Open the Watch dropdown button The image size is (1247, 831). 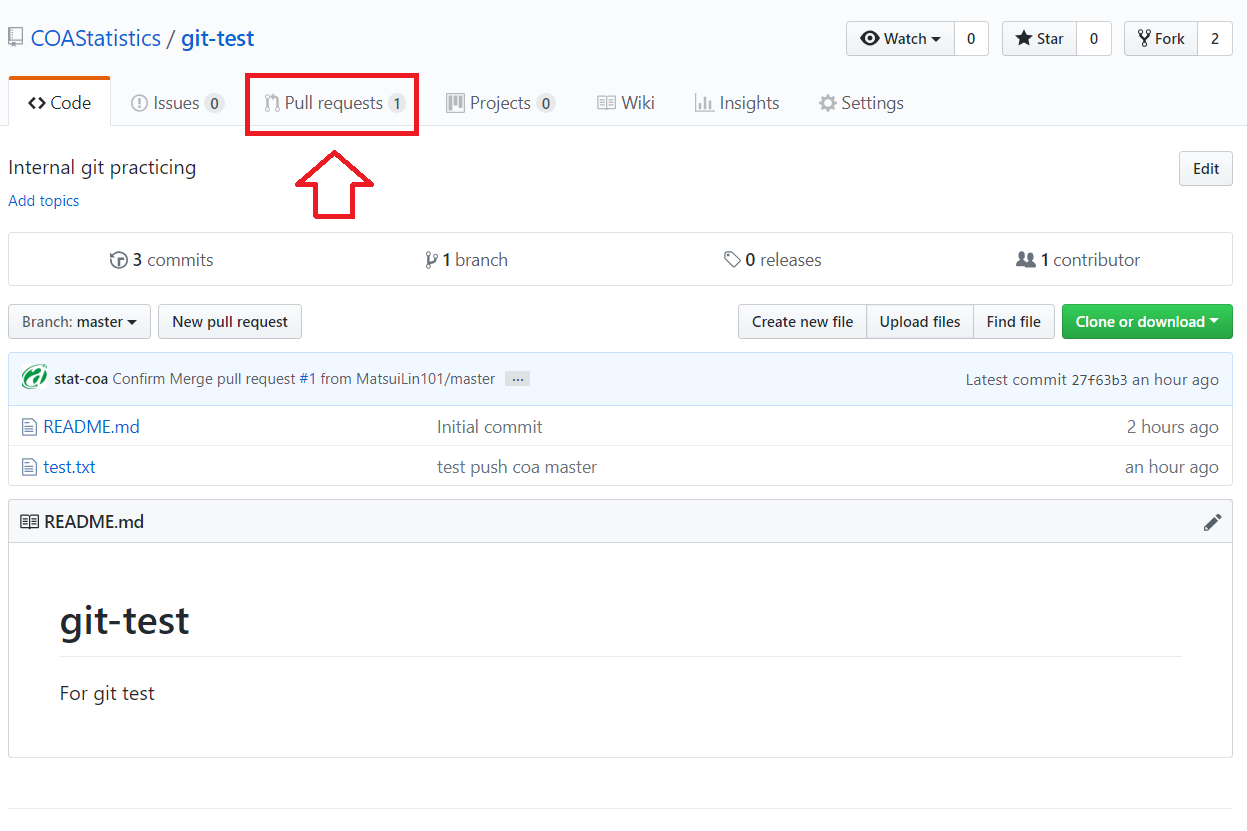pyautogui.click(x=900, y=39)
